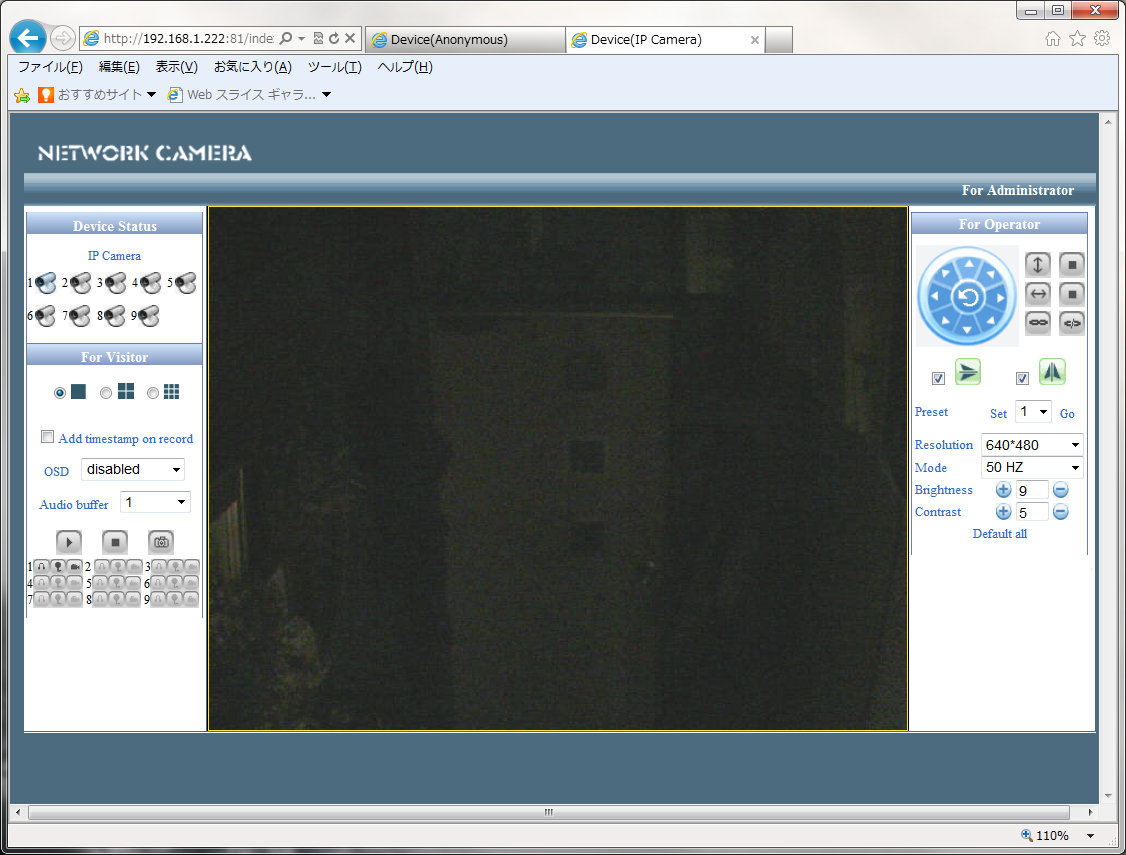Click the green mirror image icon
1126x855 pixels.
(1052, 373)
